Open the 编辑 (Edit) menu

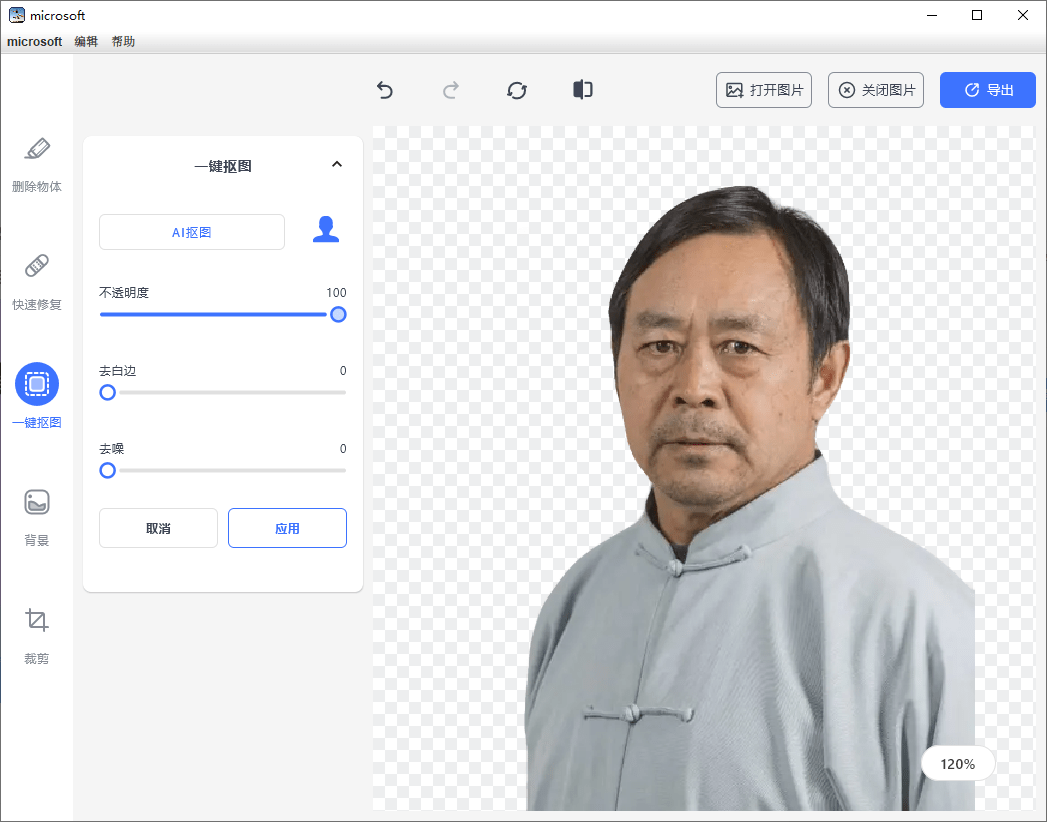click(x=86, y=41)
